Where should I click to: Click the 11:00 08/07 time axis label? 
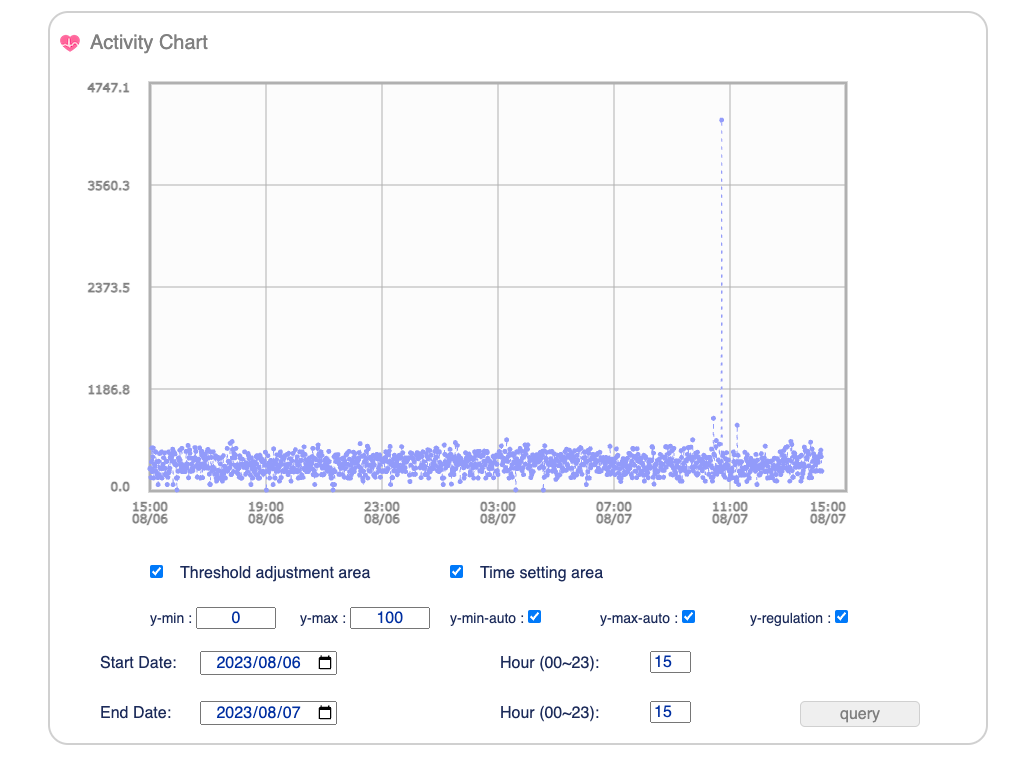click(x=730, y=513)
